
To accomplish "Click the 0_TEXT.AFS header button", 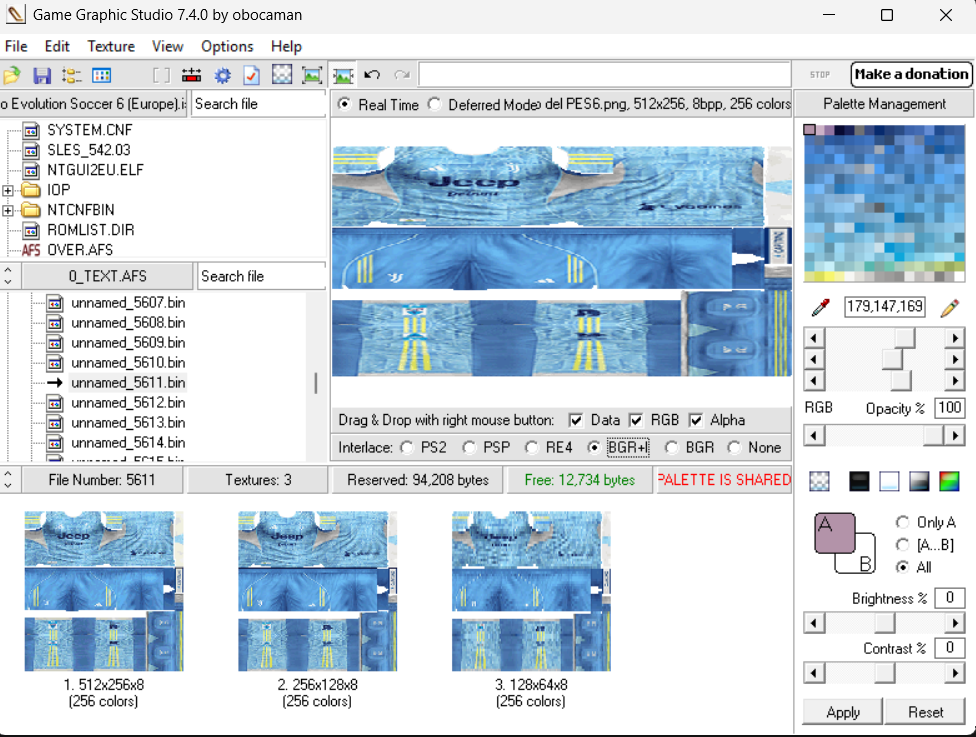I will click(x=107, y=276).
